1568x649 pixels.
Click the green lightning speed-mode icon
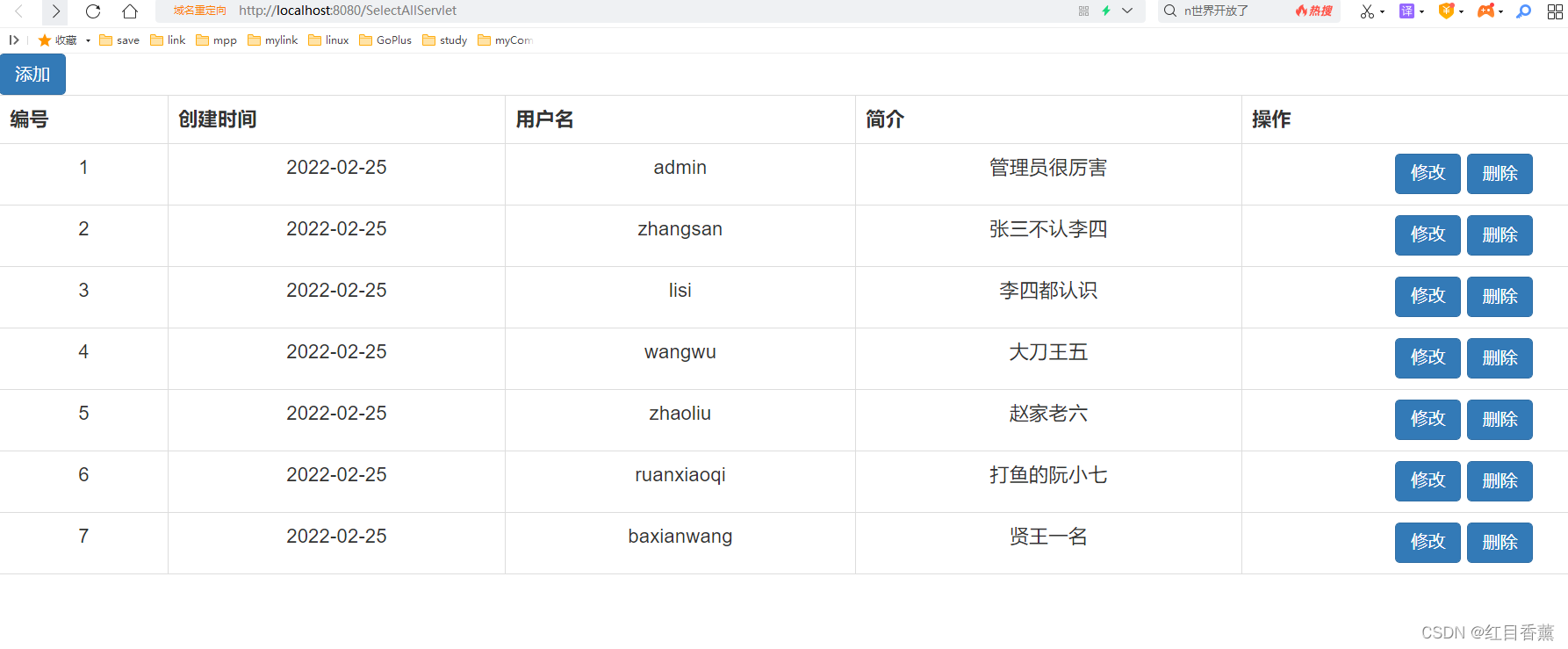[x=1106, y=11]
